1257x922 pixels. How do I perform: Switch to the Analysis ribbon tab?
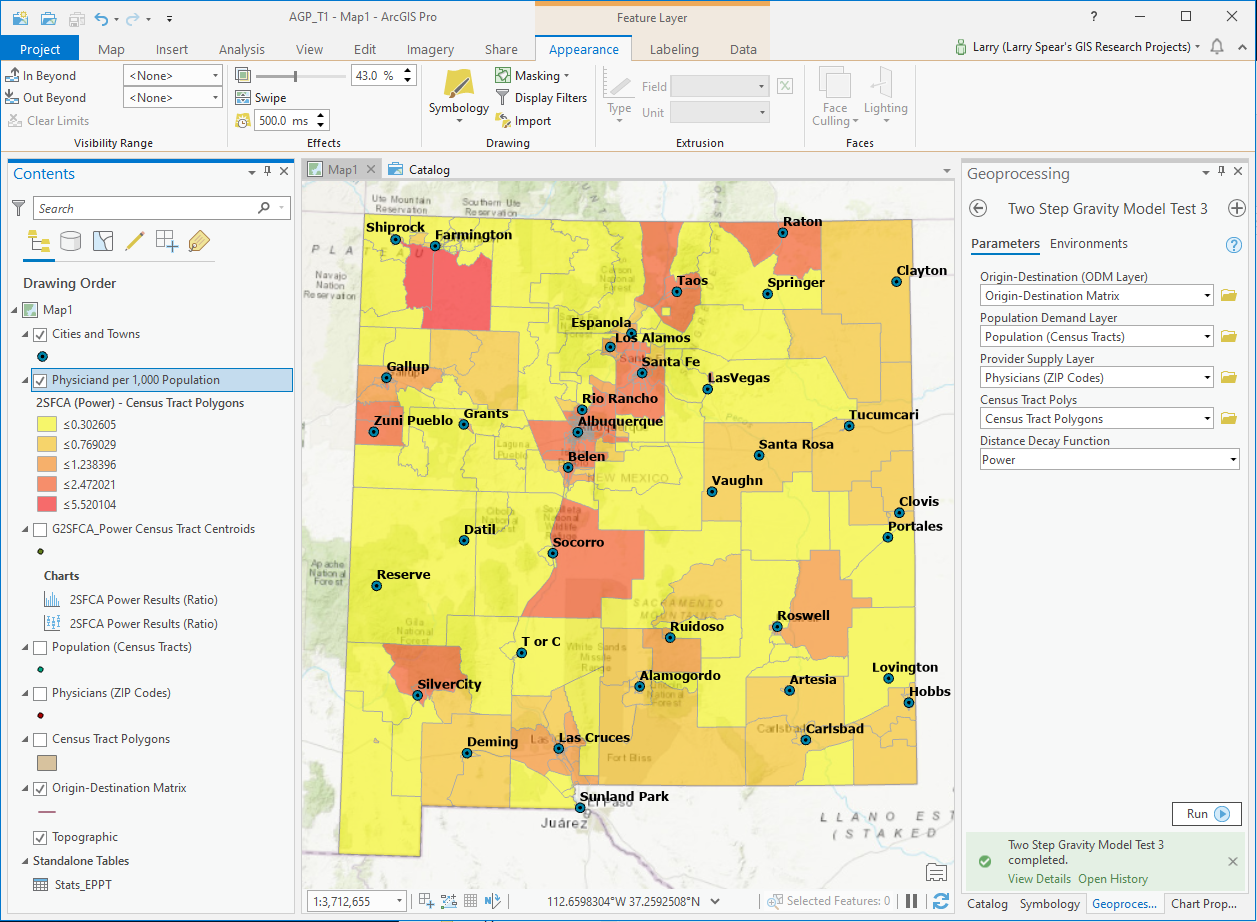coord(242,49)
